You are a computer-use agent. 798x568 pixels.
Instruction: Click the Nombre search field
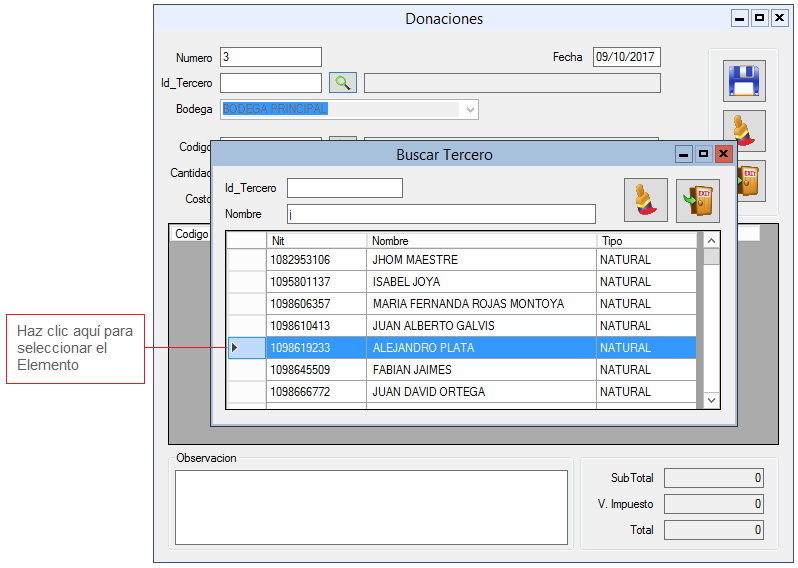(440, 214)
